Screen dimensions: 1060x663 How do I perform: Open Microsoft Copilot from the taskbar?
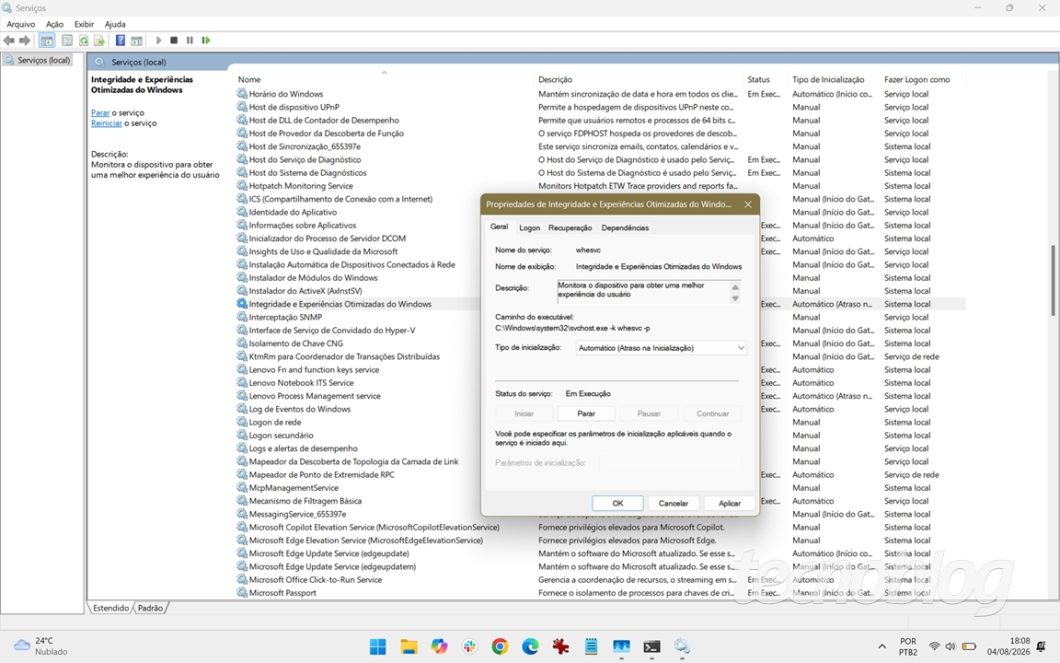point(439,647)
